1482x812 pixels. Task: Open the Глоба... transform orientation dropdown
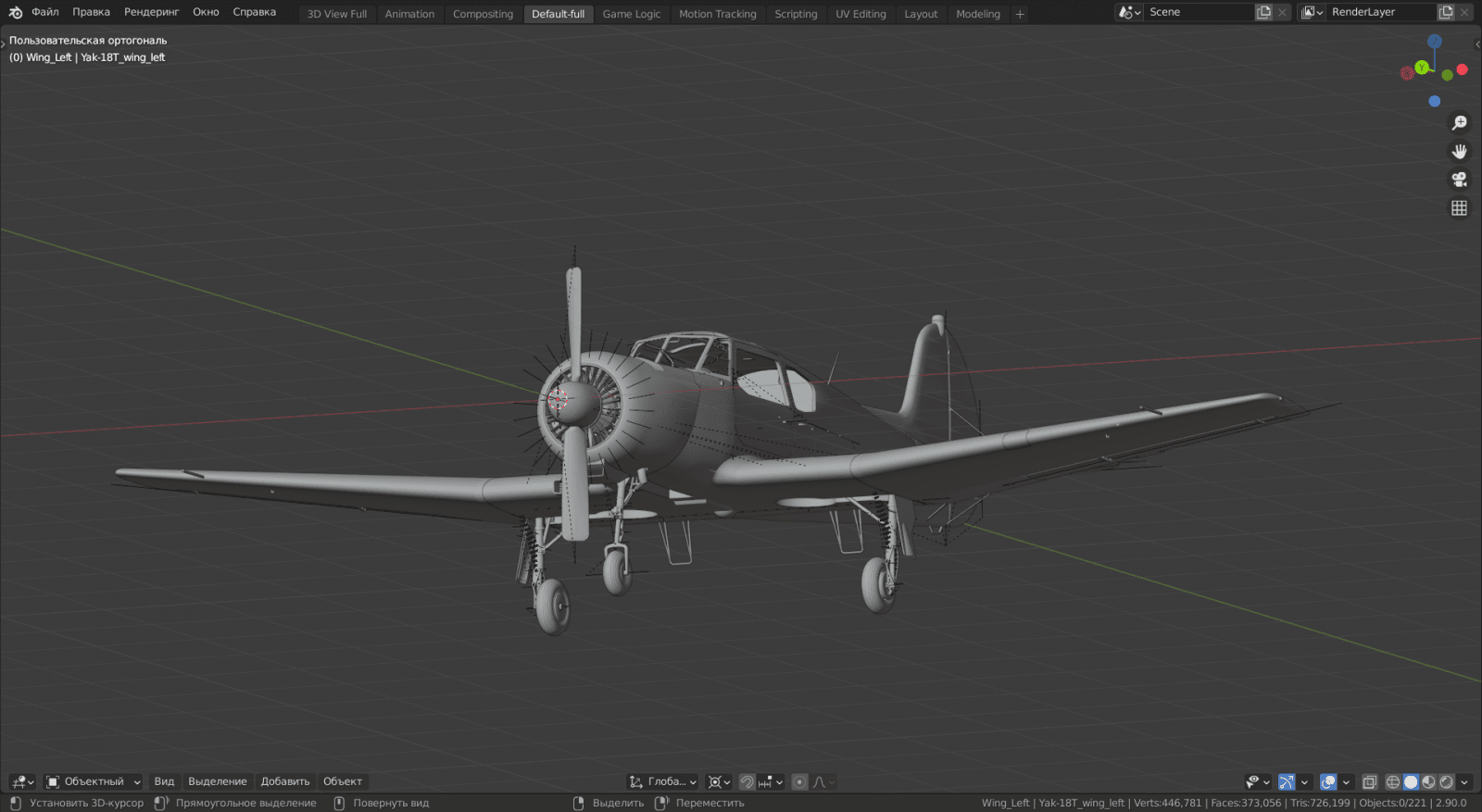[x=663, y=782]
